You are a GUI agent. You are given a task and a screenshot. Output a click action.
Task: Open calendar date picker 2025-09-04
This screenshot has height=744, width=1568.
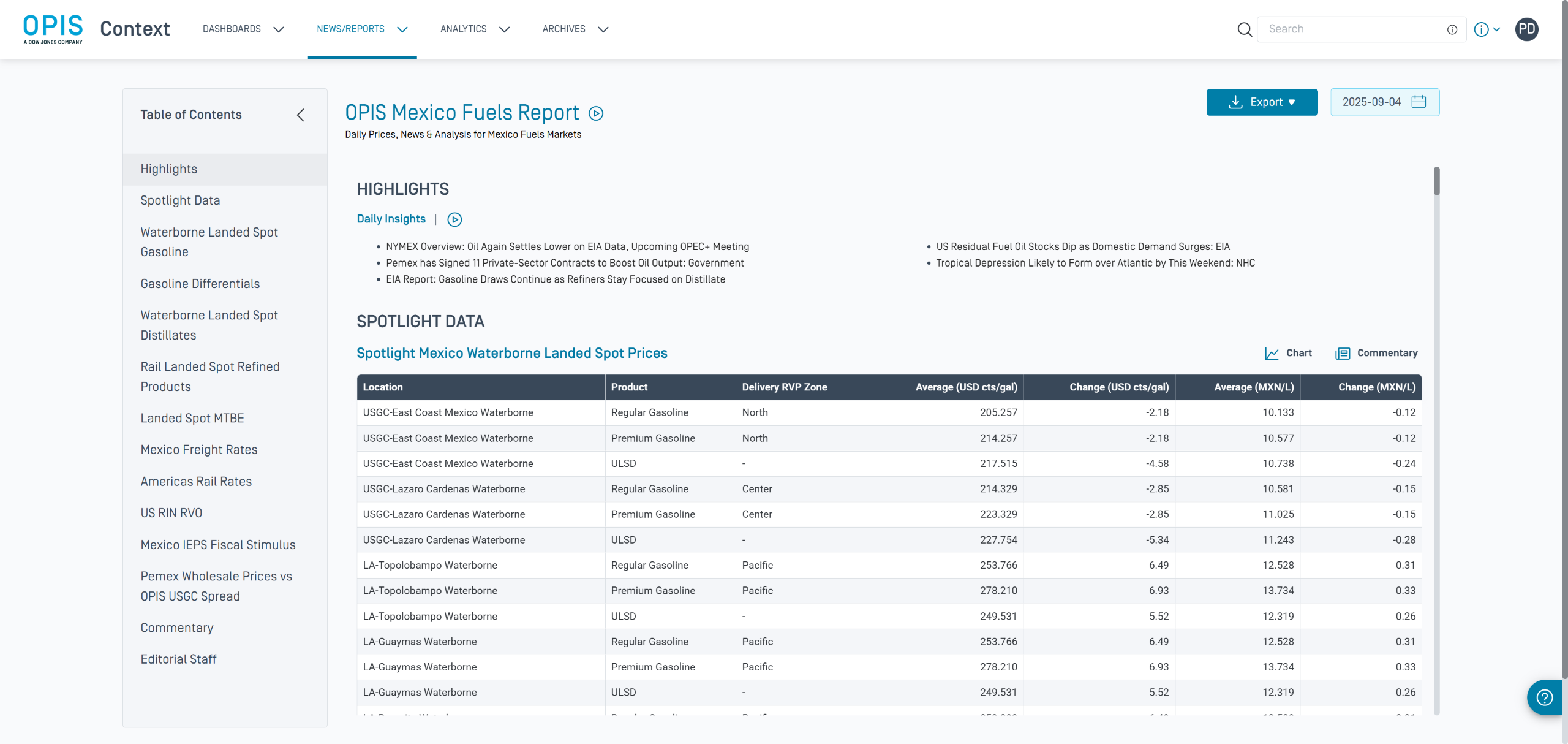point(1384,102)
